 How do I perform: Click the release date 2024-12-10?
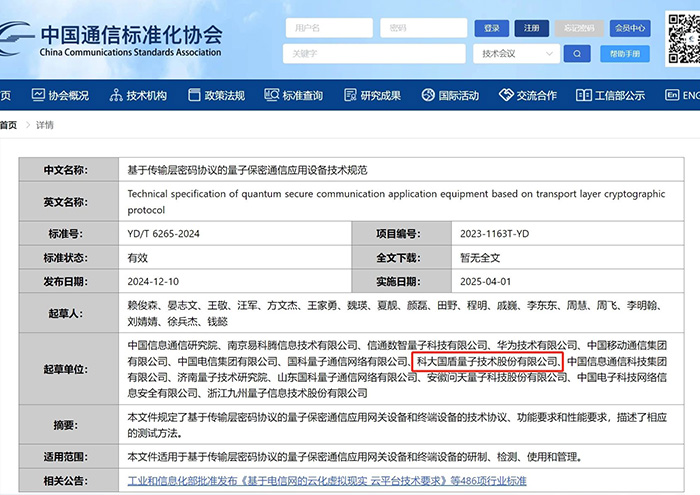click(153, 282)
